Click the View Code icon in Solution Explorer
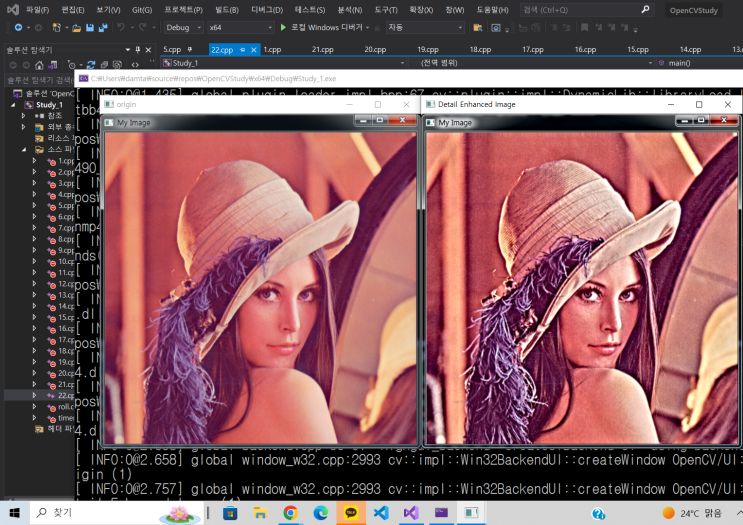This screenshot has height=525, width=743. point(136,64)
